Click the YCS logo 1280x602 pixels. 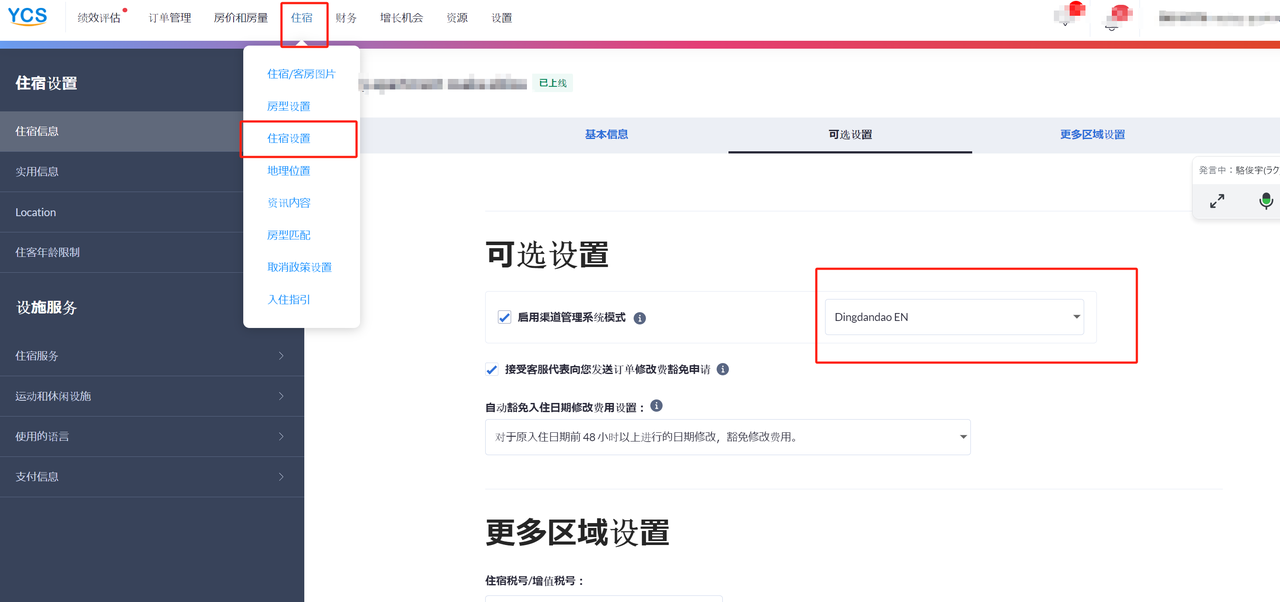[27, 16]
